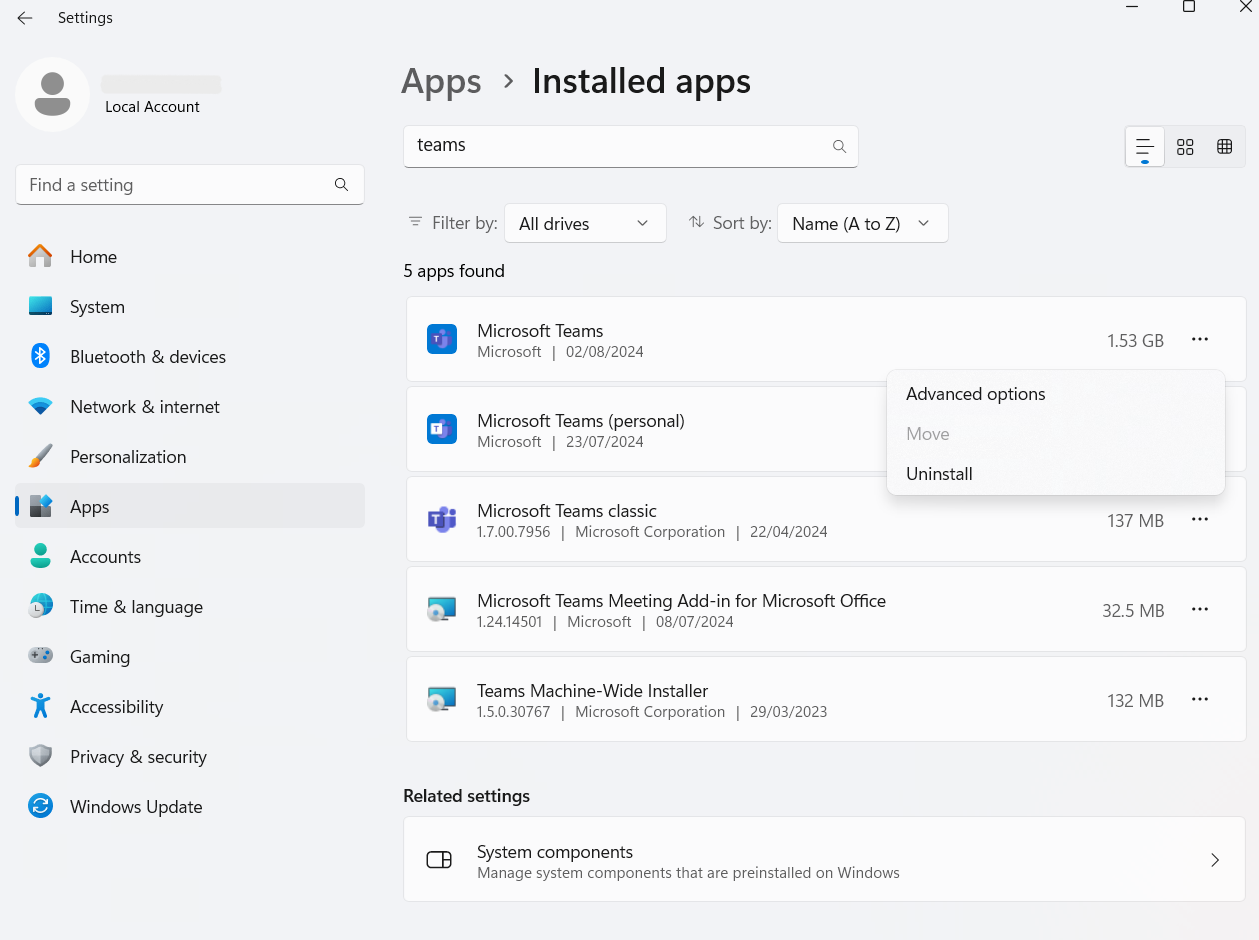Keep list view selected for installed apps
The width and height of the screenshot is (1259, 940).
1144,146
